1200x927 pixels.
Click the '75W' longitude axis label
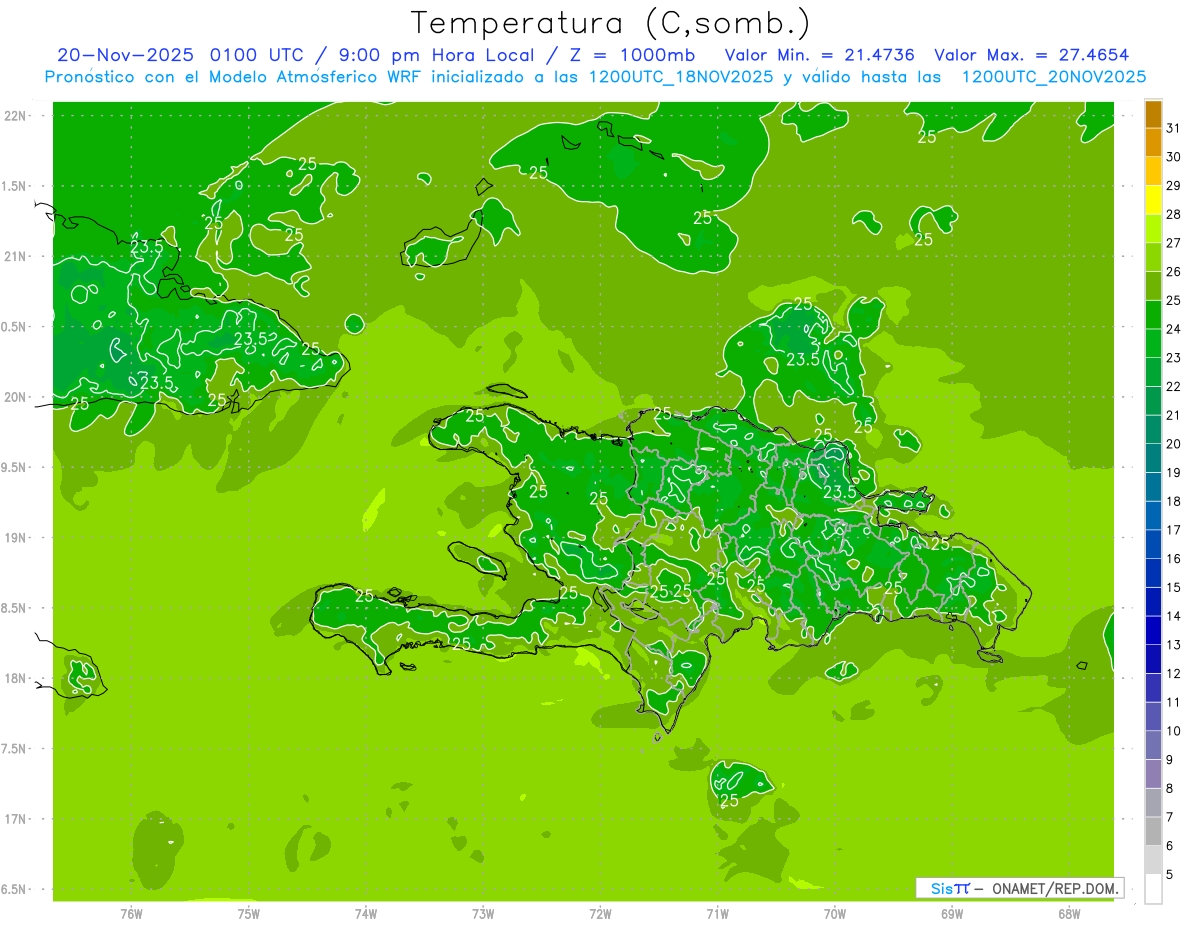[x=248, y=914]
